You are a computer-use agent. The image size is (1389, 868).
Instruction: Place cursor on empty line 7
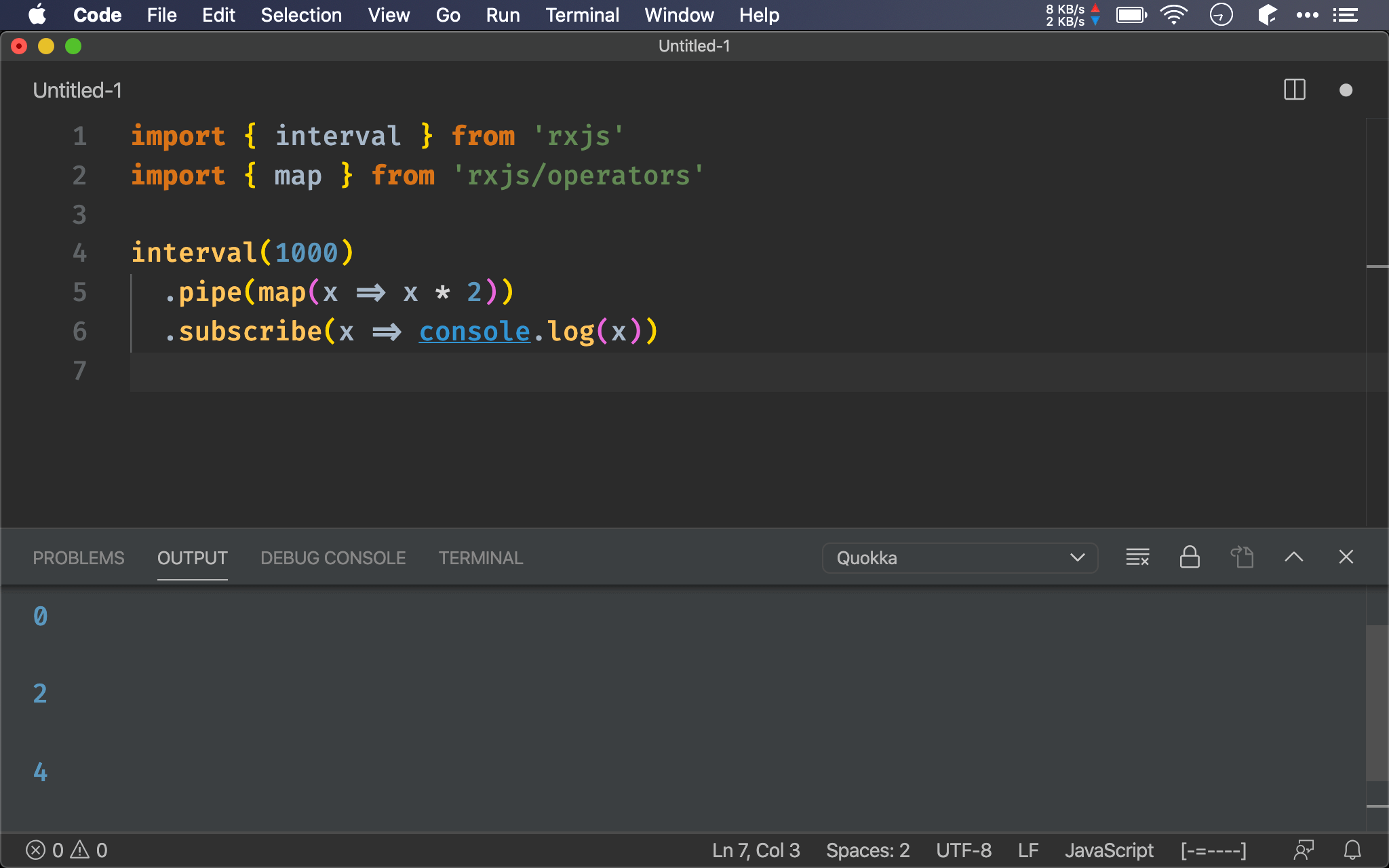pos(746,372)
